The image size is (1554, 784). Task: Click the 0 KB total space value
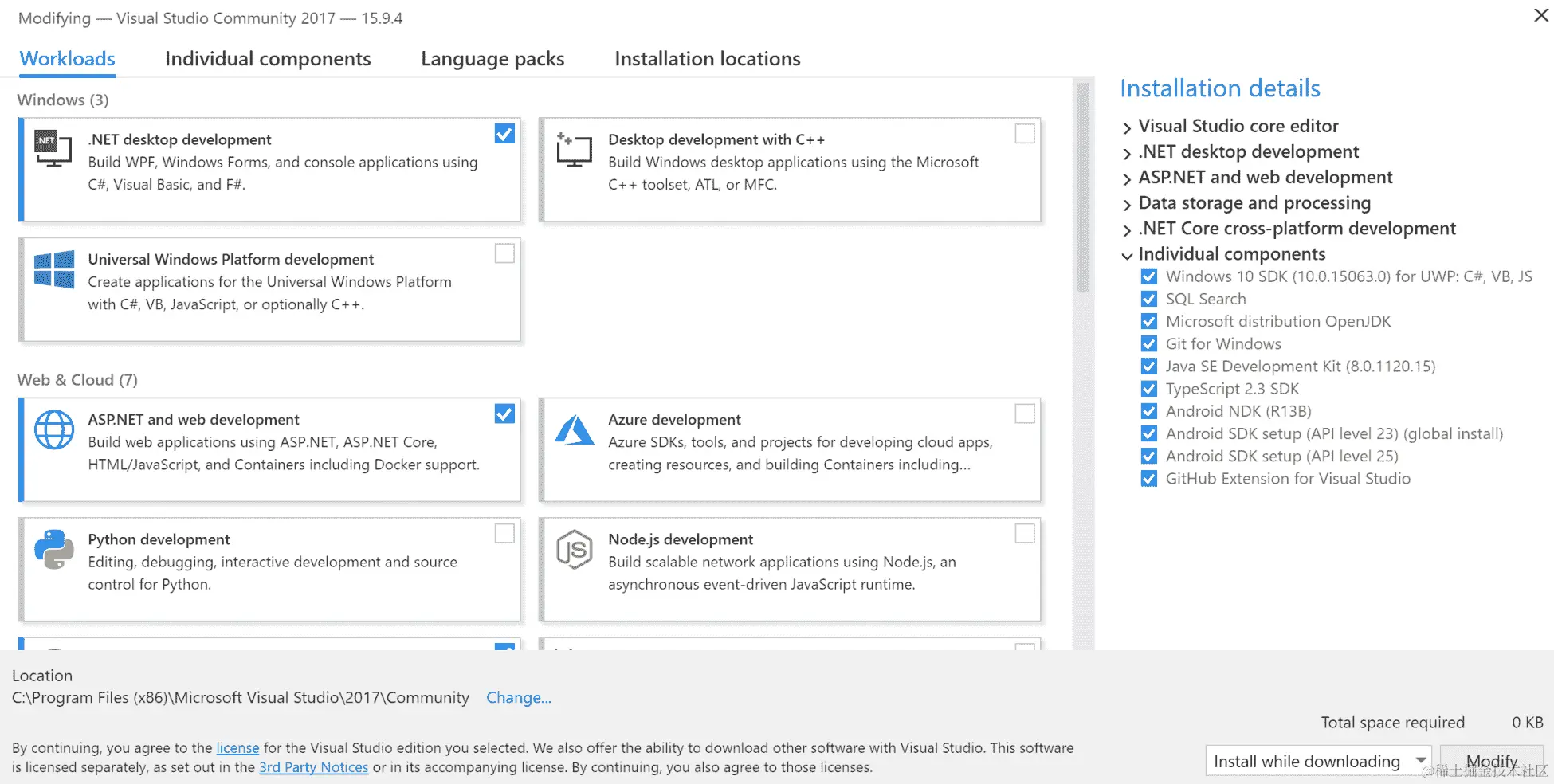pyautogui.click(x=1528, y=722)
